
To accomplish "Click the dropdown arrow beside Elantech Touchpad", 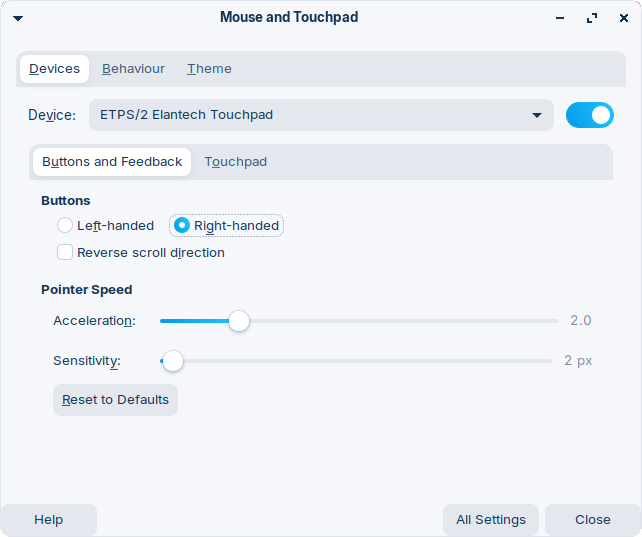I will click(x=537, y=115).
